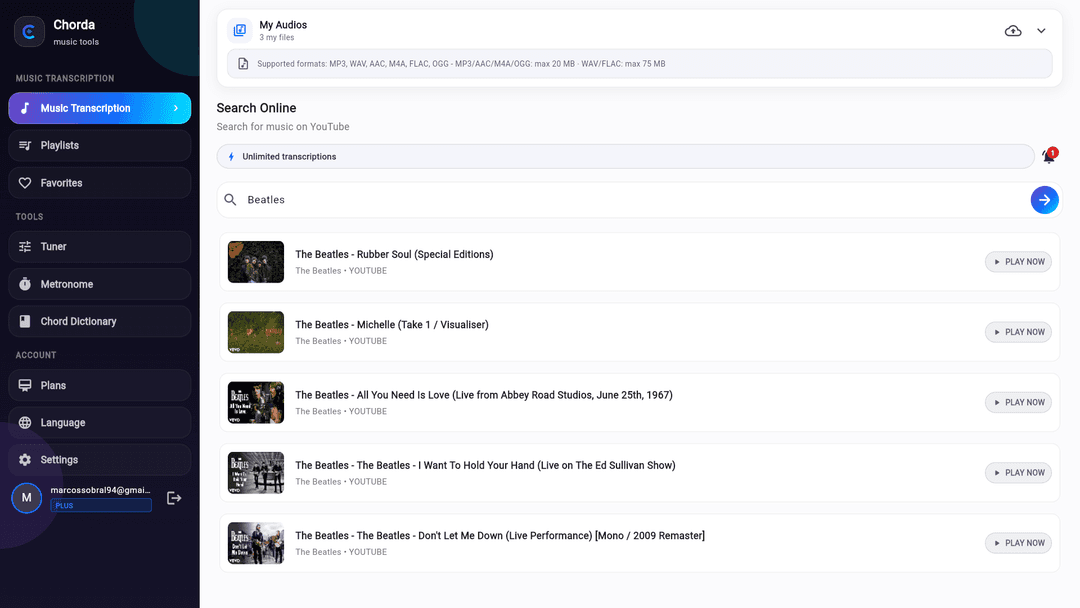Click the cloud upload icon
Screen dimensions: 1080x608
coord(1013,31)
